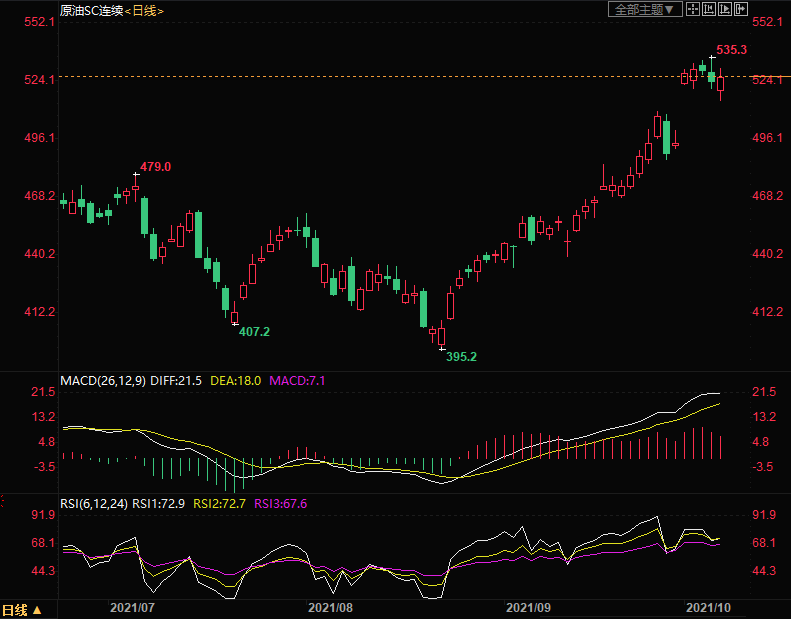Click the 2021/07 date on time axis

click(131, 607)
